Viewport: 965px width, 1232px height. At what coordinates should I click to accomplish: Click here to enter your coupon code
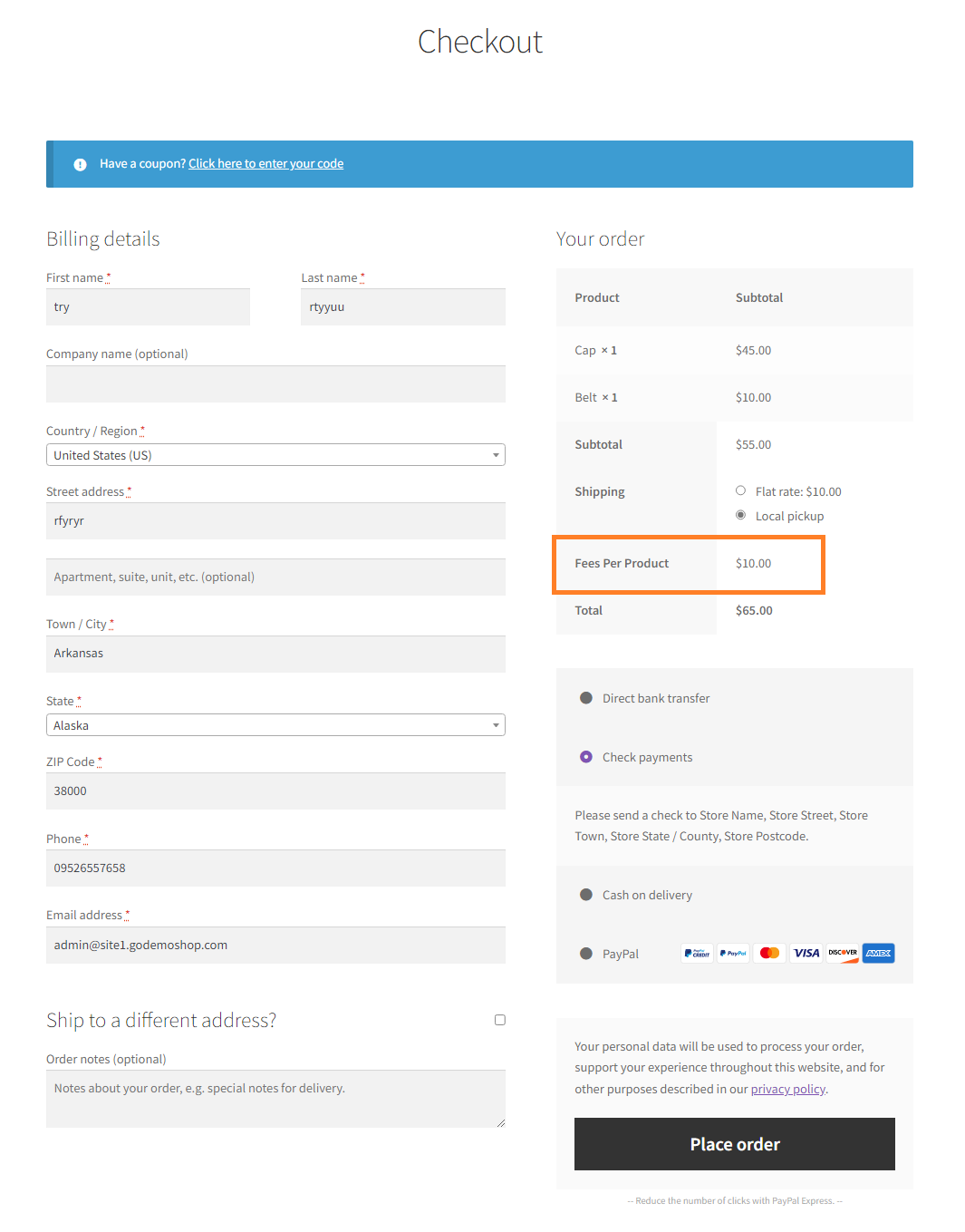pyautogui.click(x=265, y=164)
